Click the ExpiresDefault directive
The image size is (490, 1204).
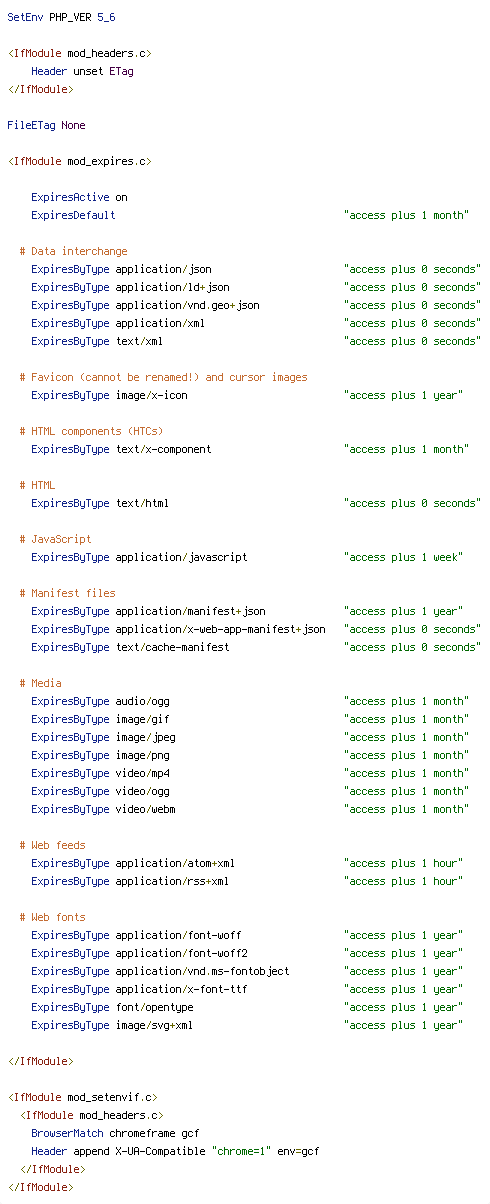250,216
